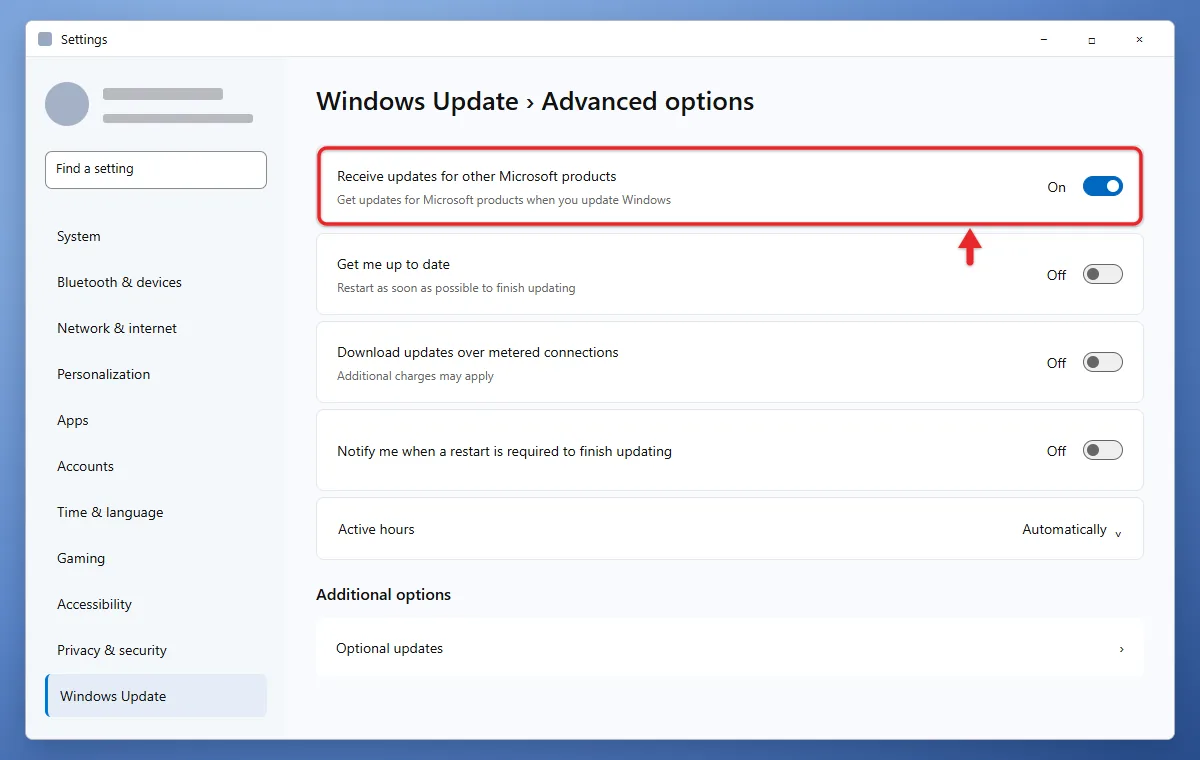Click the Advanced options breadcrumb title
The height and width of the screenshot is (760, 1200).
click(x=648, y=102)
